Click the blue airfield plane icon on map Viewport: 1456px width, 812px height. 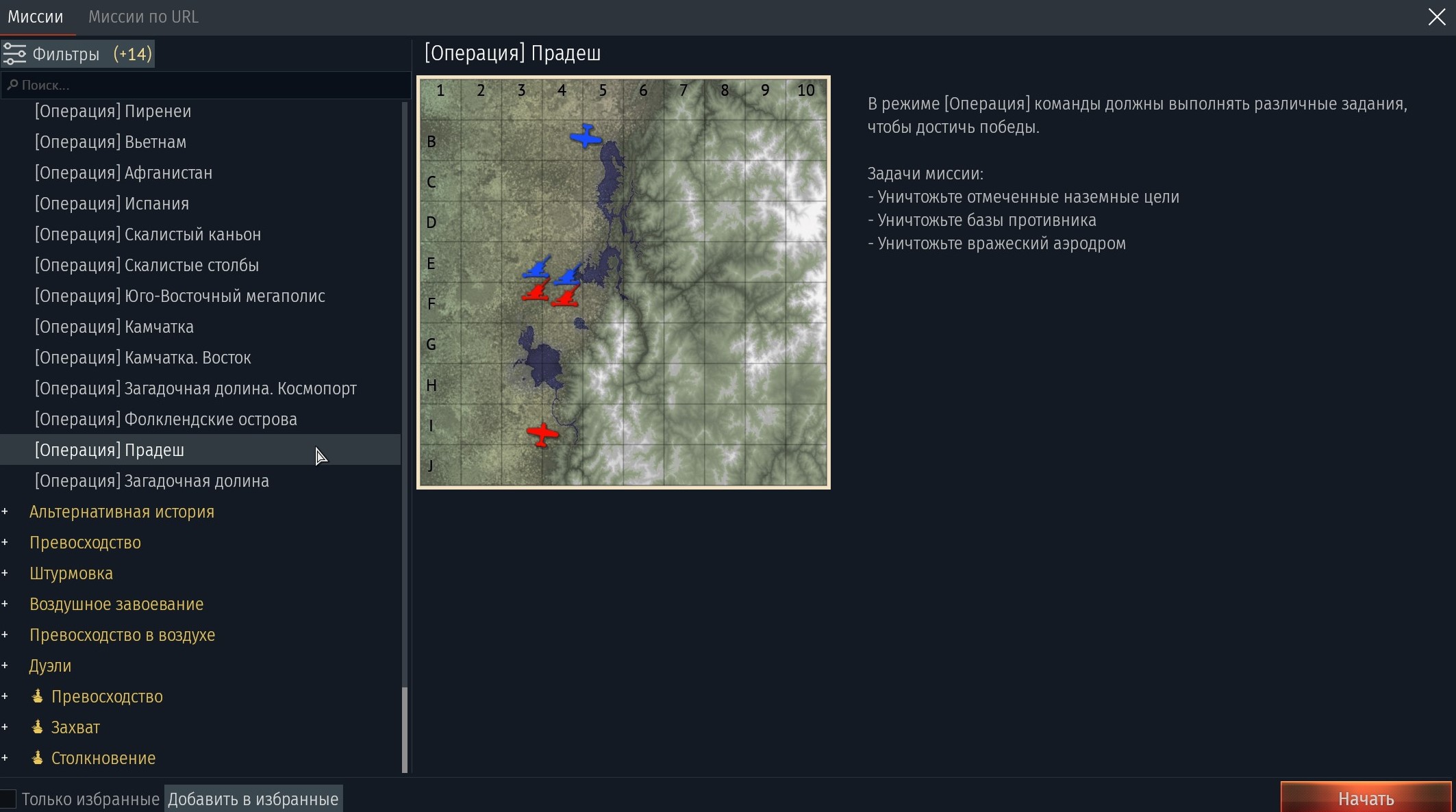[x=586, y=136]
